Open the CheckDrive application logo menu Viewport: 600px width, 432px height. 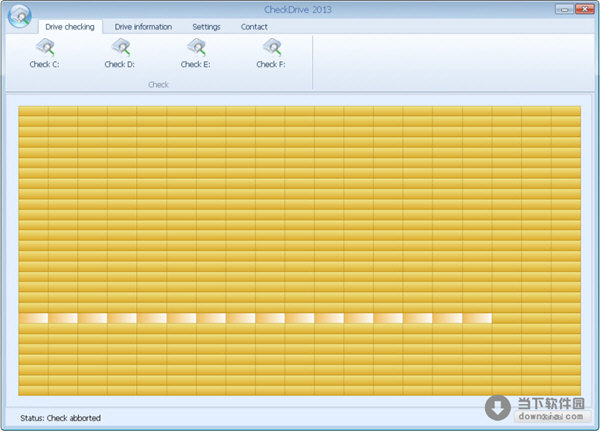[x=20, y=16]
